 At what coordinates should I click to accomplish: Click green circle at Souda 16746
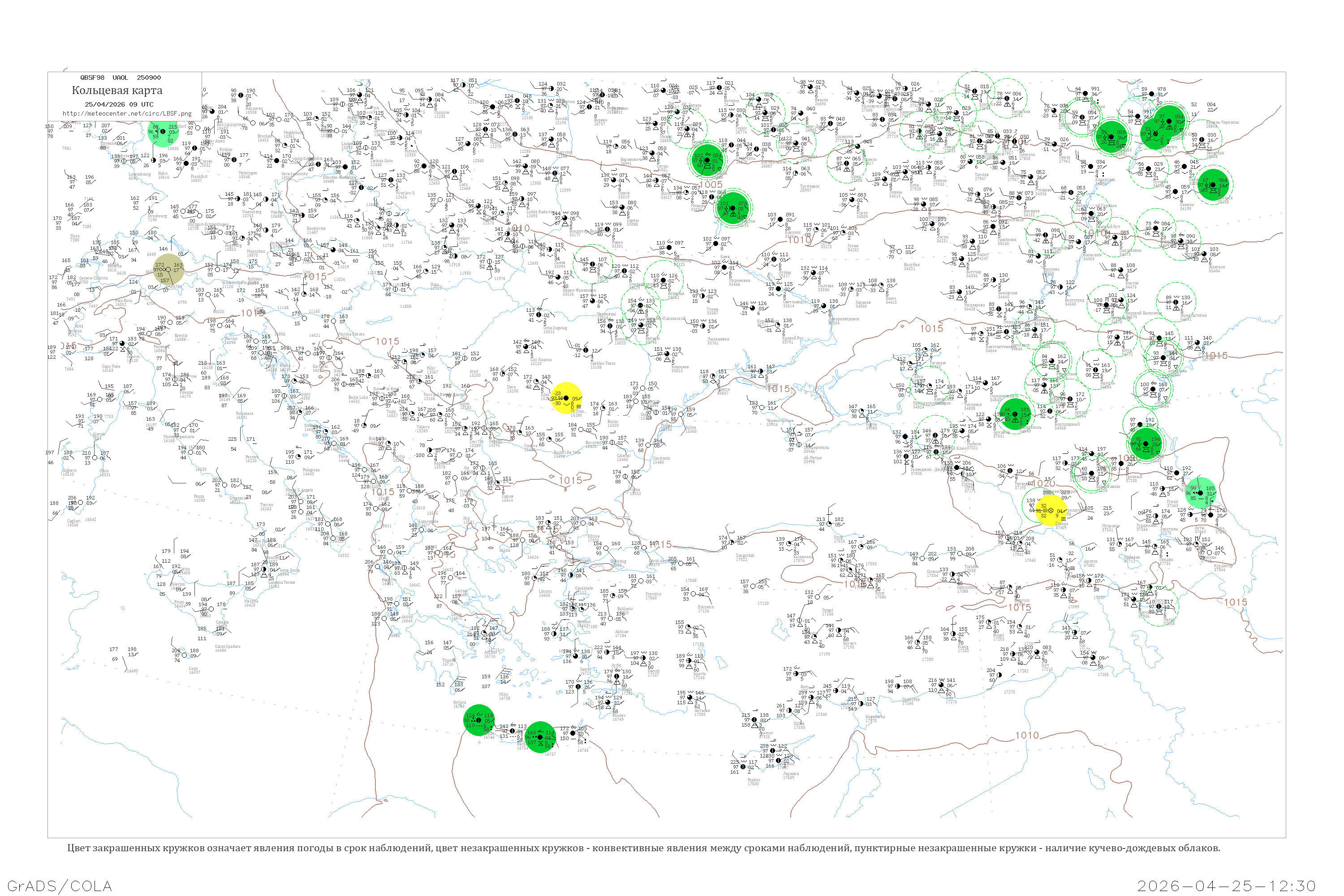click(479, 720)
